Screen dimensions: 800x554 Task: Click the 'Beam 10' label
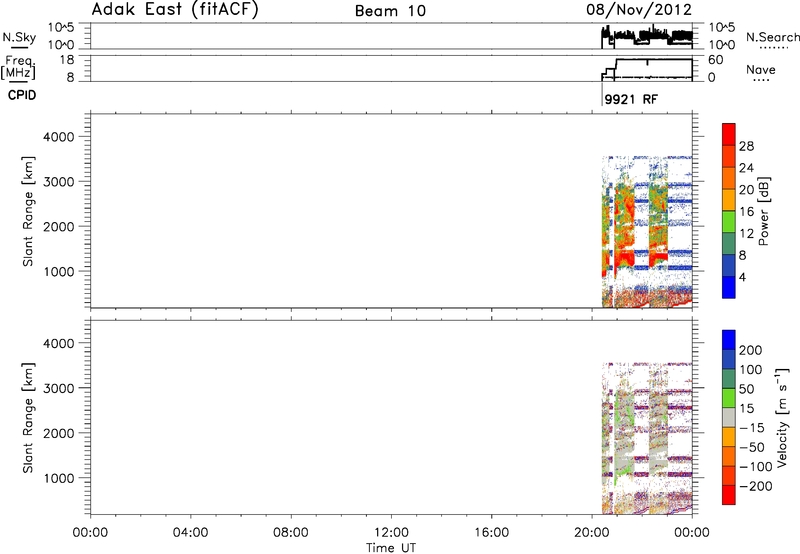pos(390,11)
